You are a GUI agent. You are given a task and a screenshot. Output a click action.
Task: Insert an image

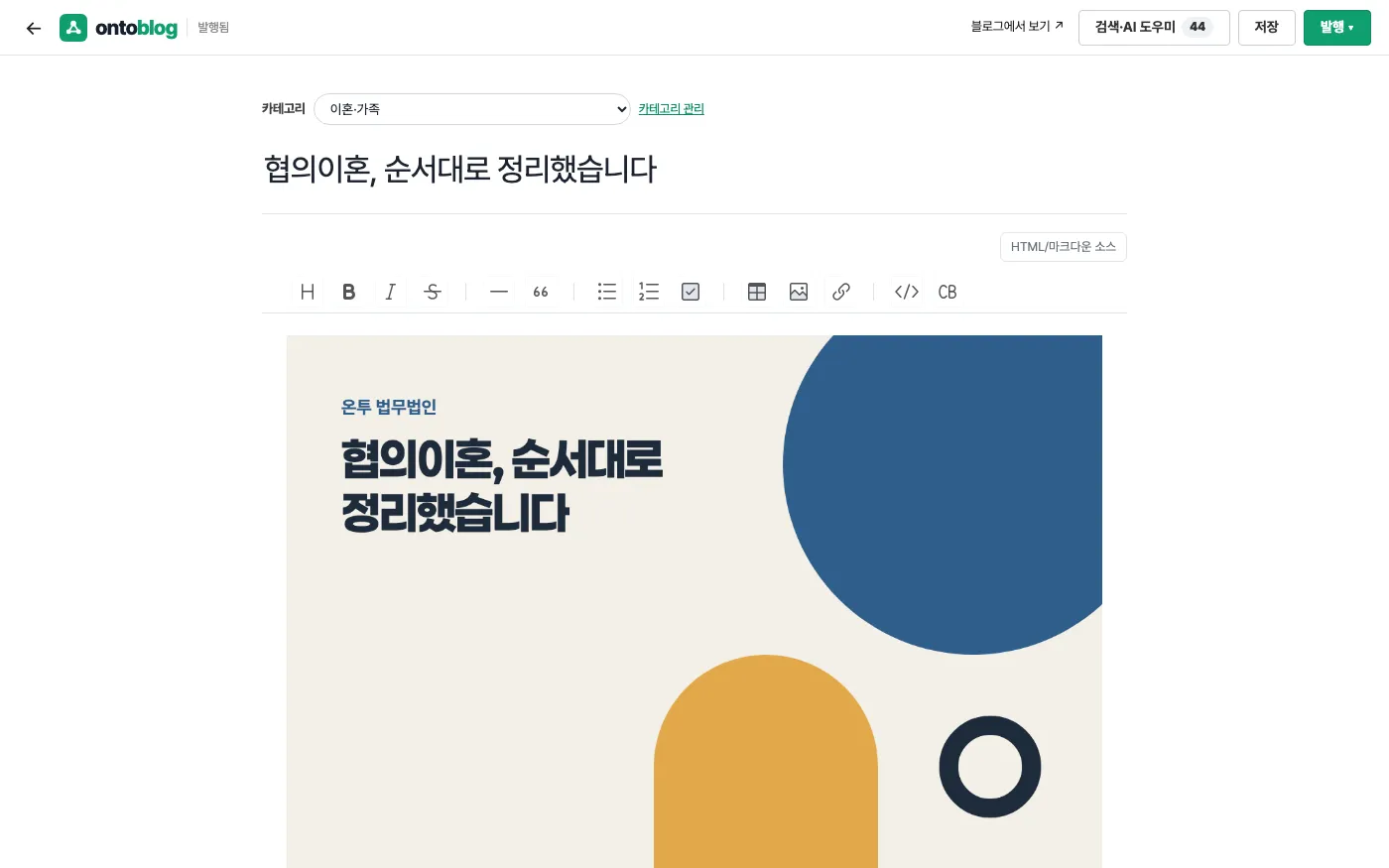pos(799,292)
